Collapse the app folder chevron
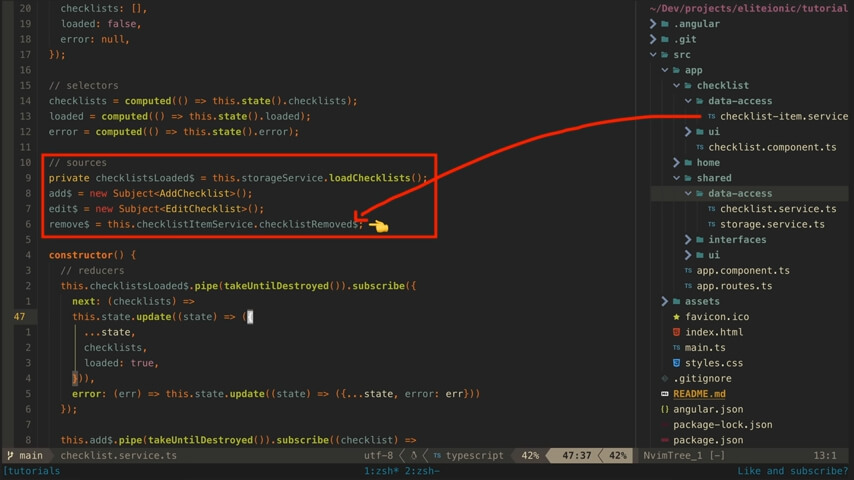The width and height of the screenshot is (854, 480). (664, 70)
